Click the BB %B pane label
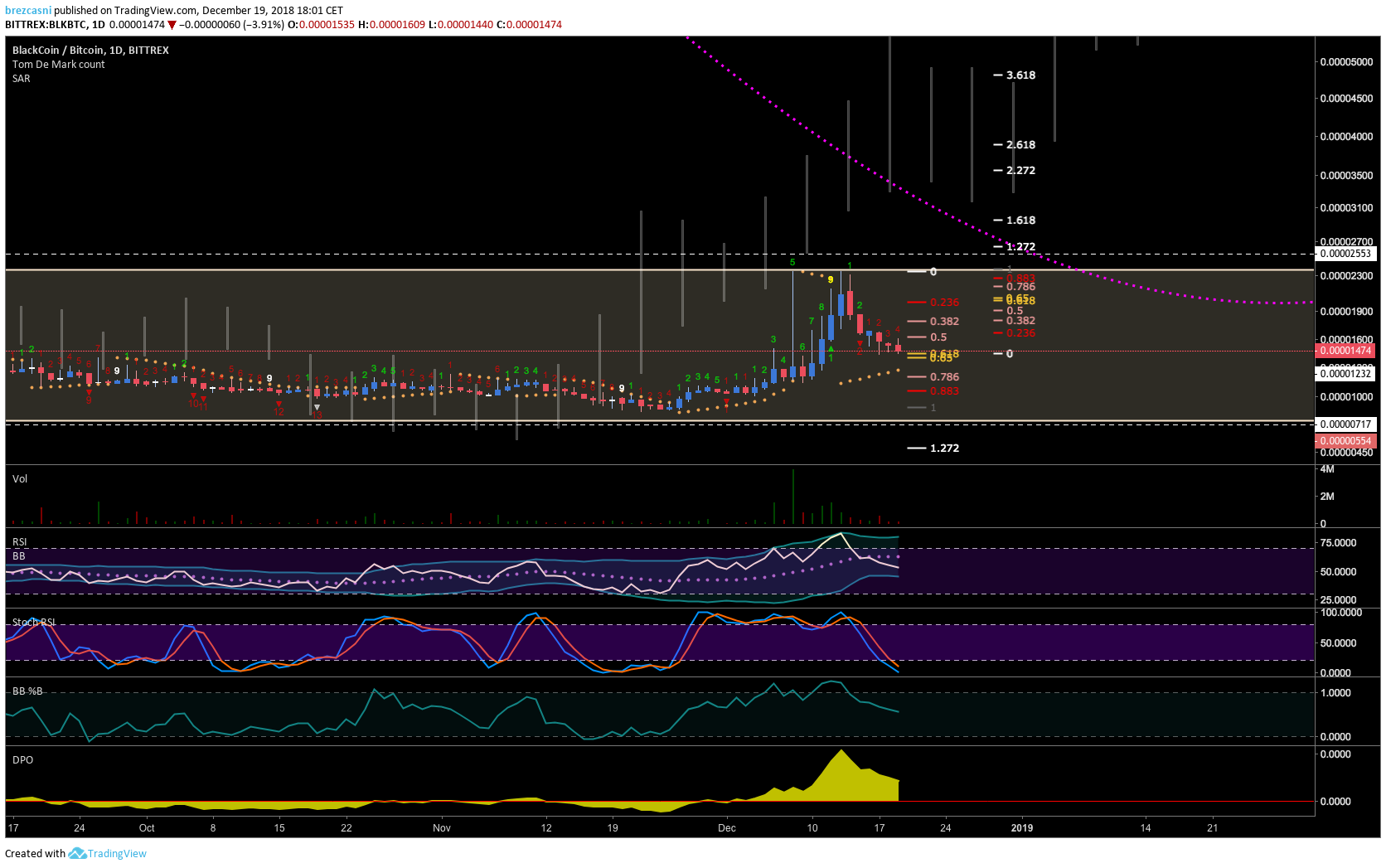 (27, 691)
